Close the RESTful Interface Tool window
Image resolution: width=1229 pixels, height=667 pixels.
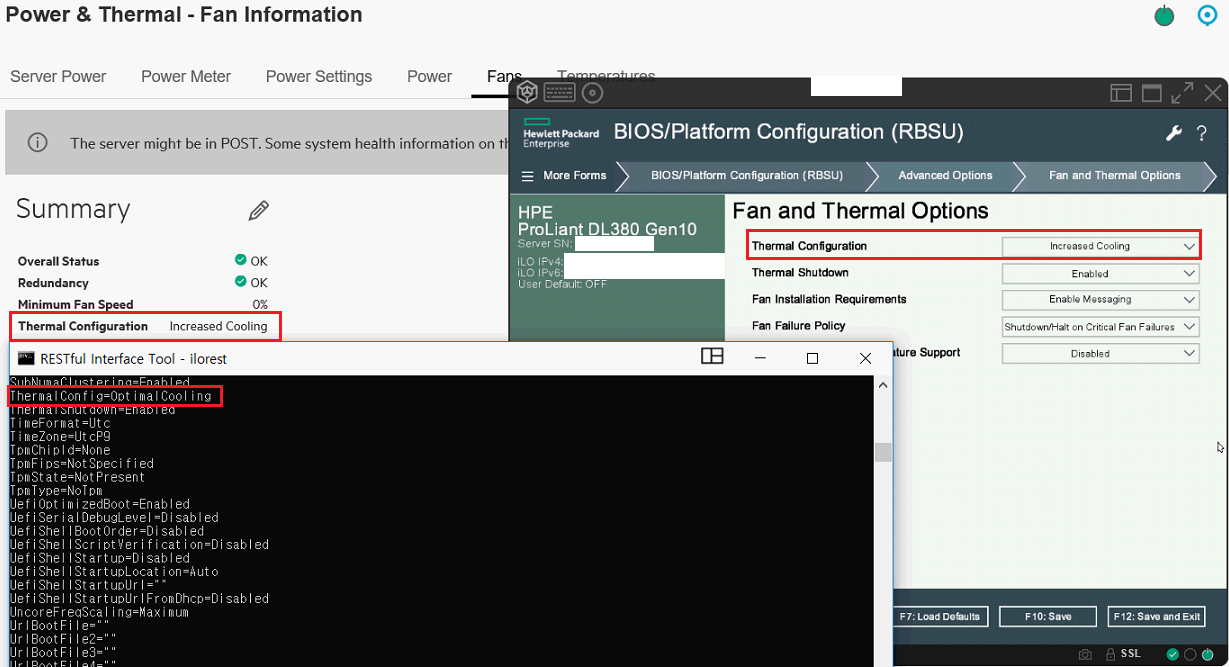(865, 358)
